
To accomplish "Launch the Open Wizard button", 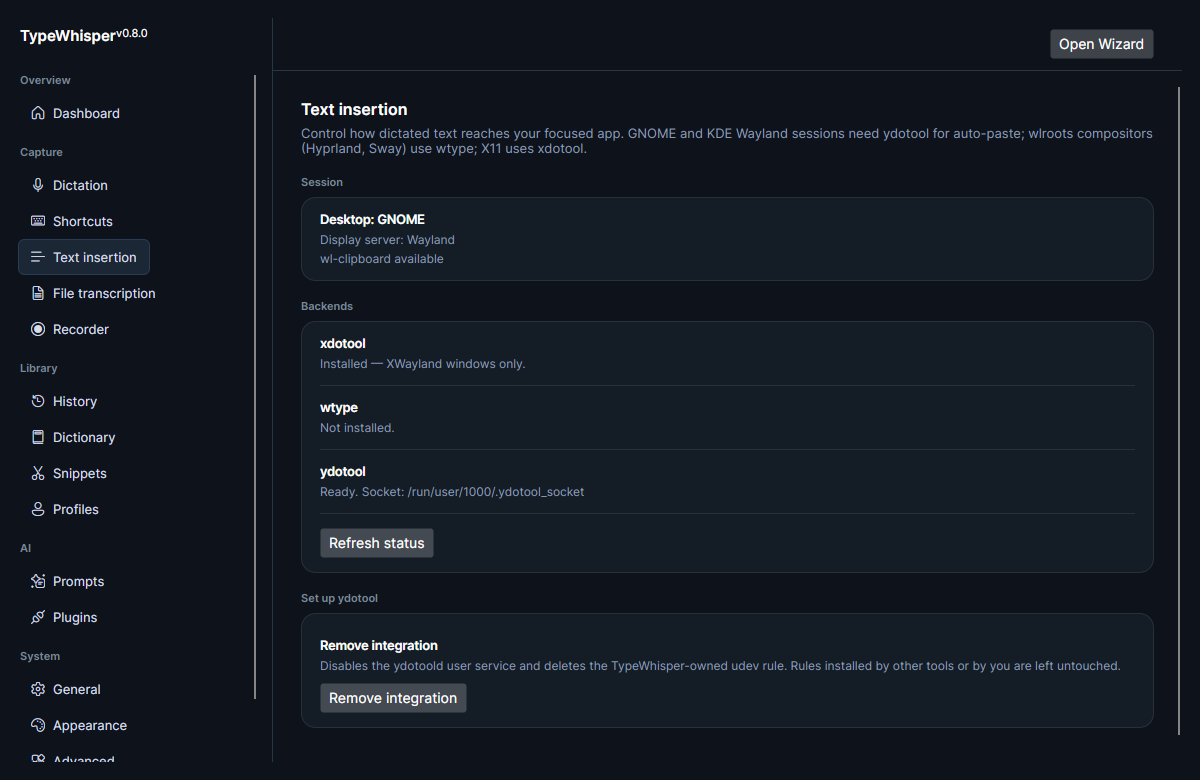I will 1101,44.
